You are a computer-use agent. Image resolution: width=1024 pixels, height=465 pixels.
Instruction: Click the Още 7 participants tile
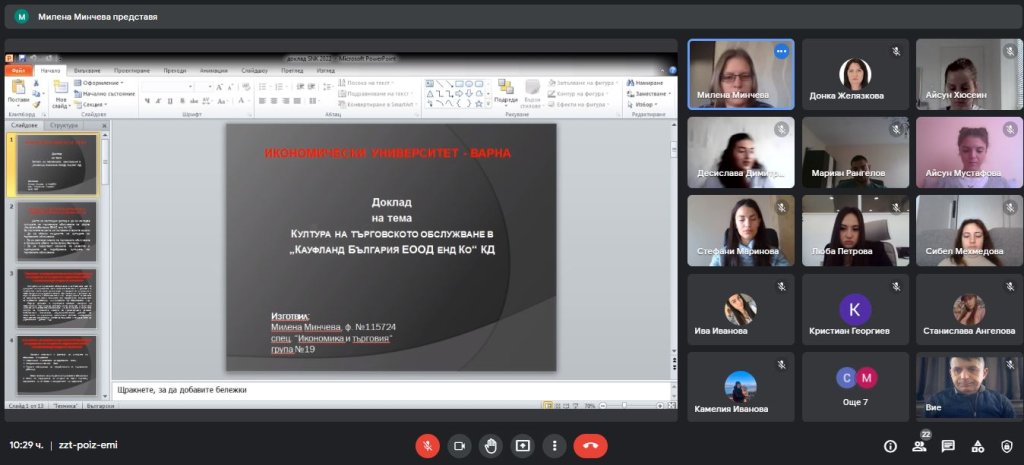pos(856,387)
